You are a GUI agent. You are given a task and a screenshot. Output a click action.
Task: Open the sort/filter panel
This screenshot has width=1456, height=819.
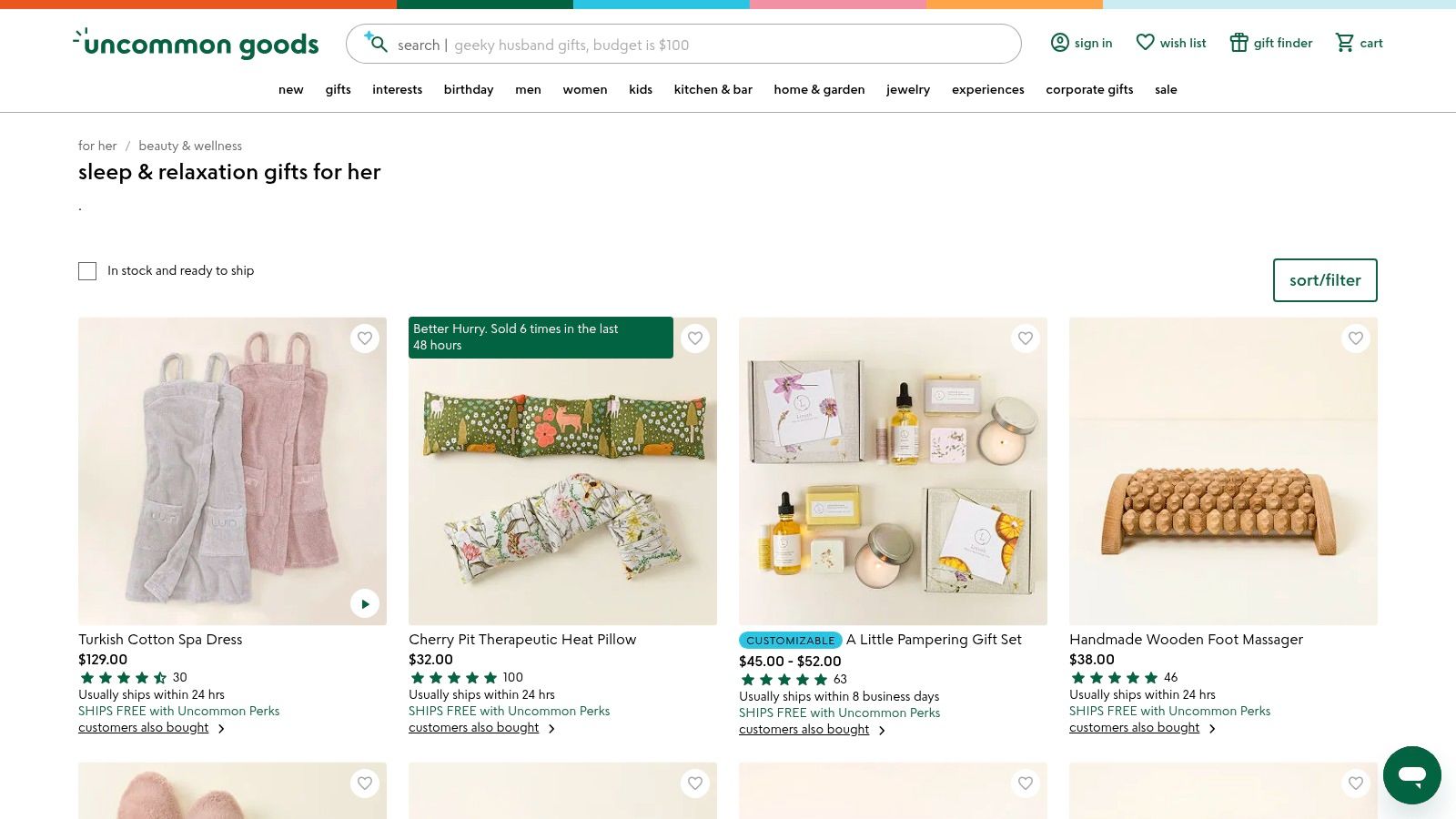[1325, 280]
